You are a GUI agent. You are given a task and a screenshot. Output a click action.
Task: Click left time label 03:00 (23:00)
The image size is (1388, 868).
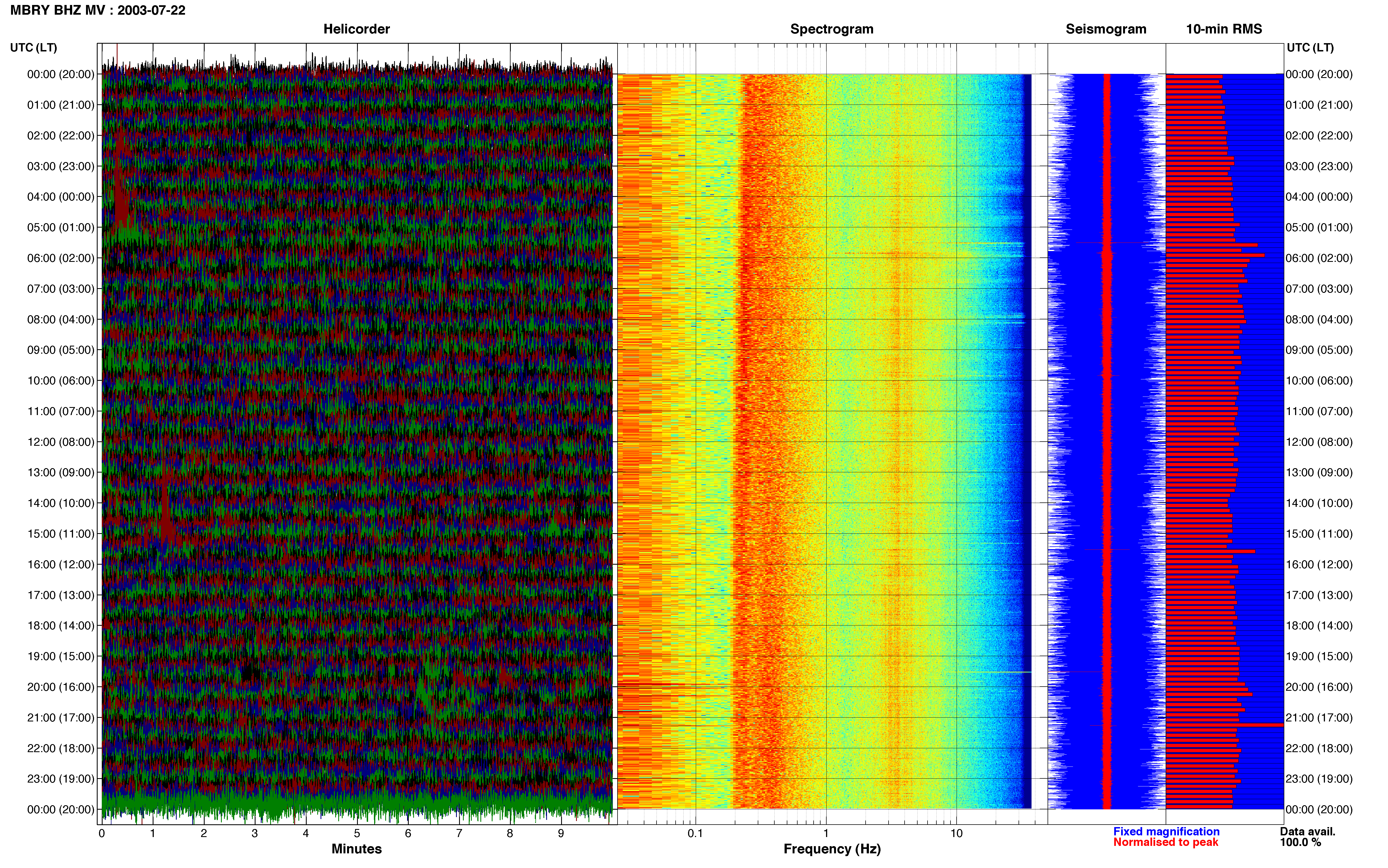click(61, 166)
